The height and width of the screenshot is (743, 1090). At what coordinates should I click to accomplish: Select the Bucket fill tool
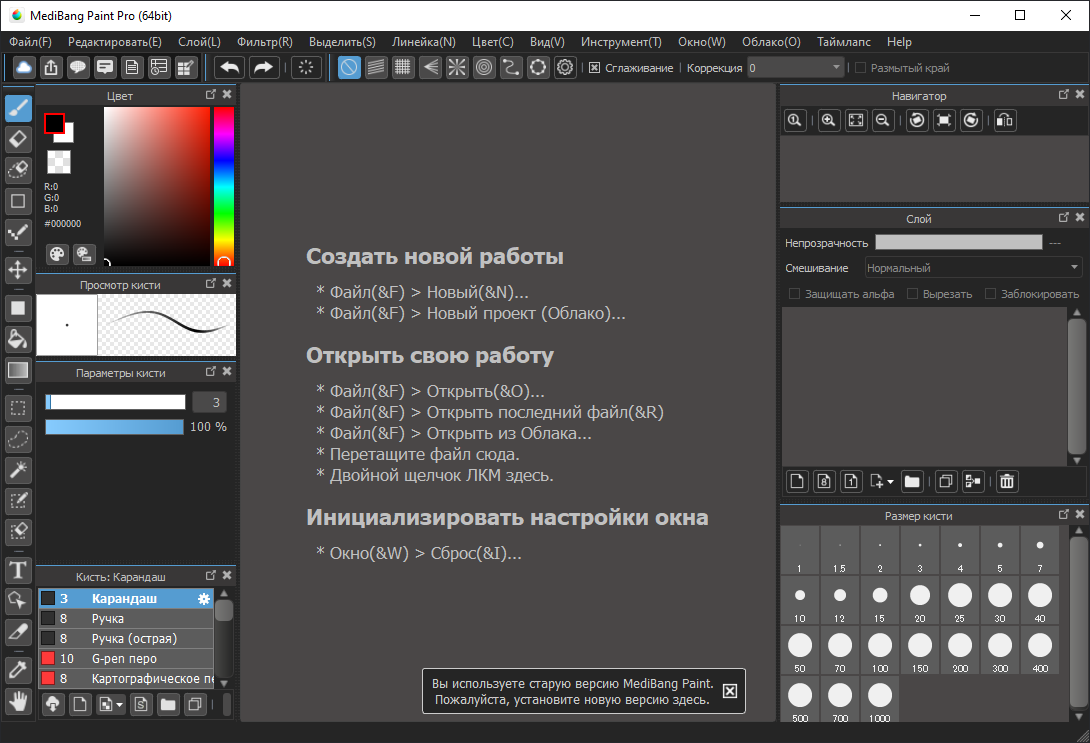(18, 339)
